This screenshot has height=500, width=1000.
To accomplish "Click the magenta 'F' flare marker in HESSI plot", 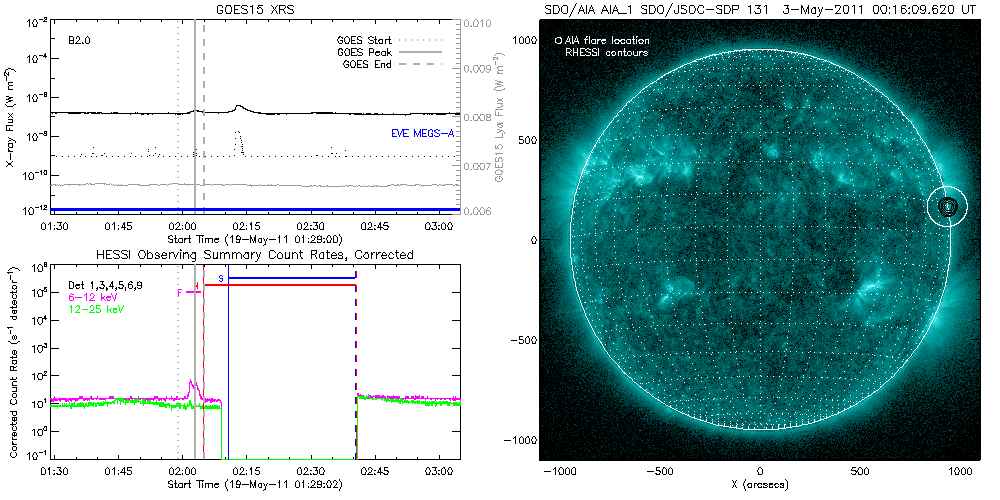I will point(180,293).
